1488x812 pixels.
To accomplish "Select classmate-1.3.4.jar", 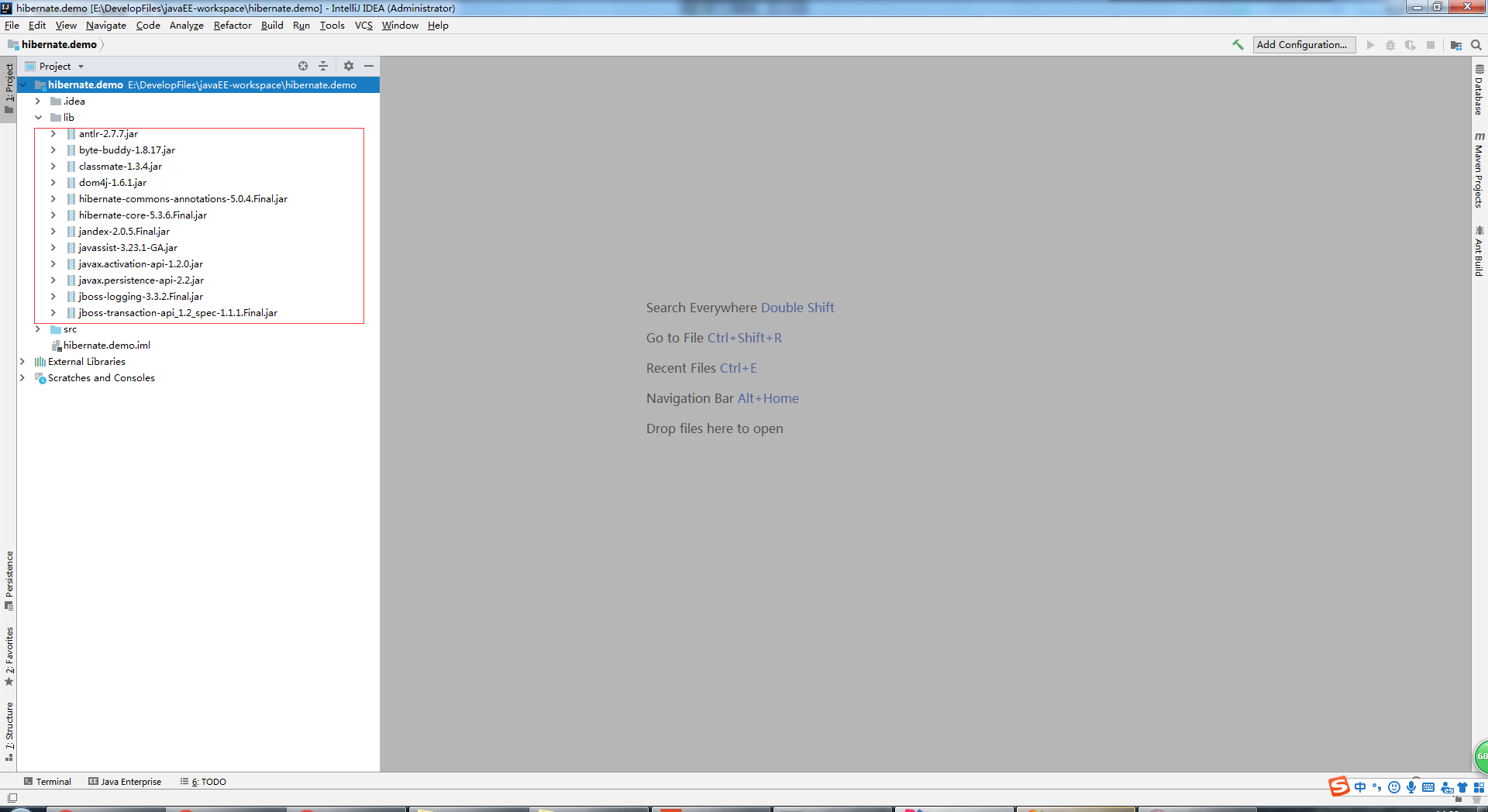I will (x=120, y=167).
